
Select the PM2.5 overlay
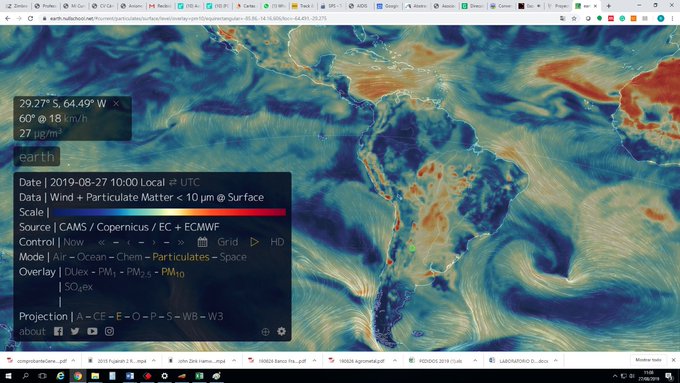point(139,272)
